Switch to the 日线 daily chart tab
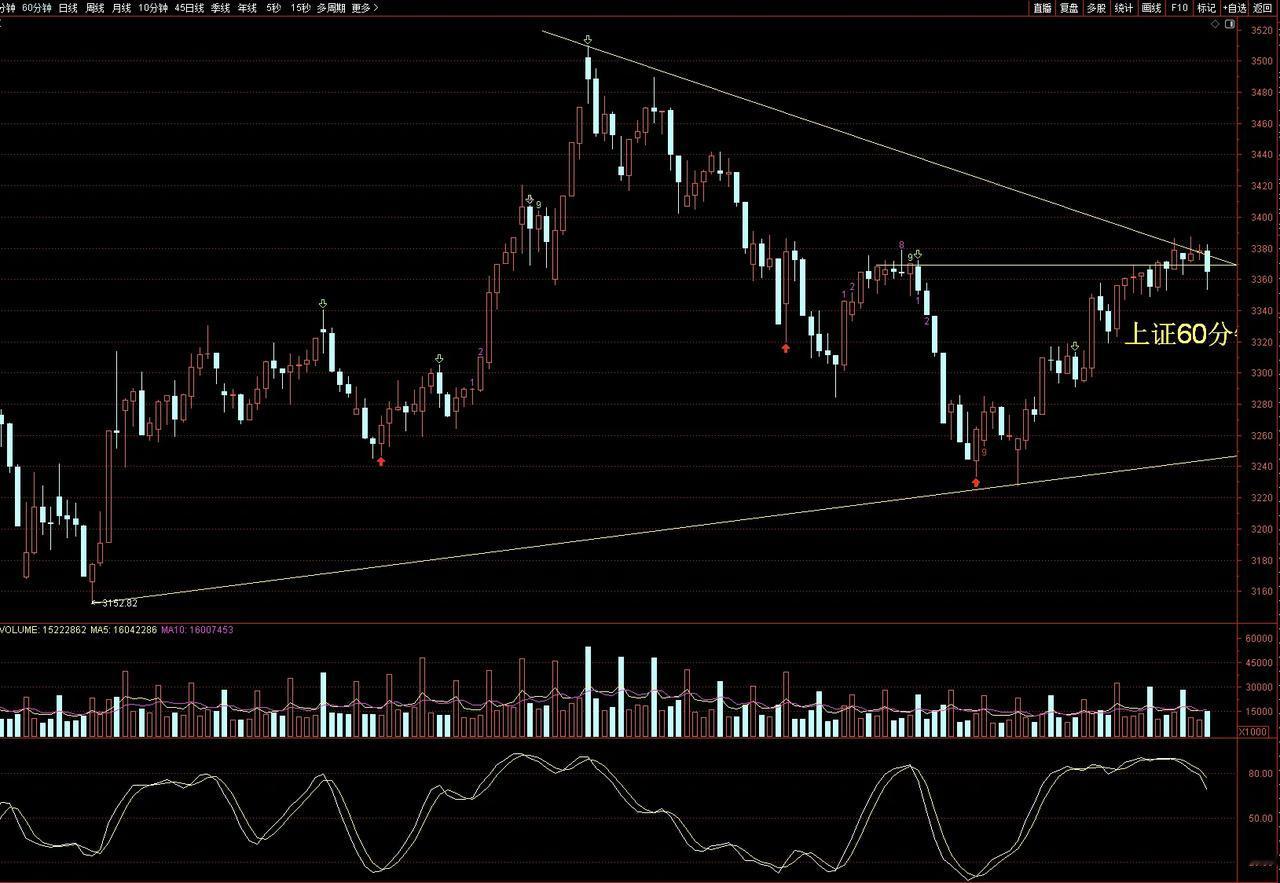This screenshot has width=1280, height=883. coord(68,8)
